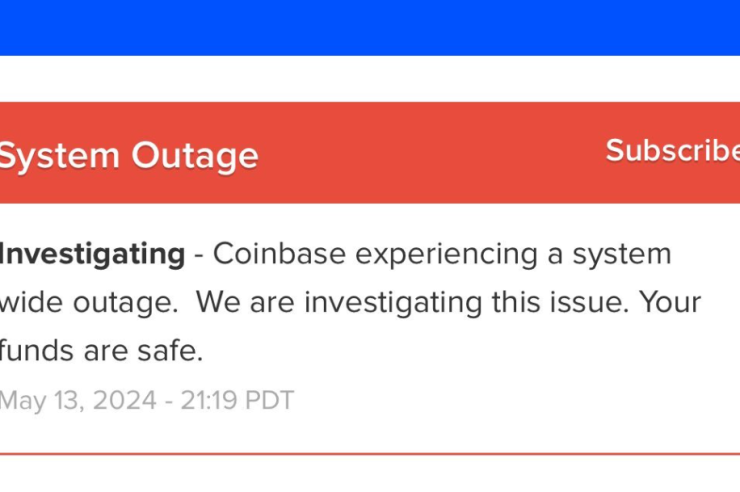The image size is (740, 492).
Task: Click the Subscribe button in red banner
Action: (x=672, y=151)
